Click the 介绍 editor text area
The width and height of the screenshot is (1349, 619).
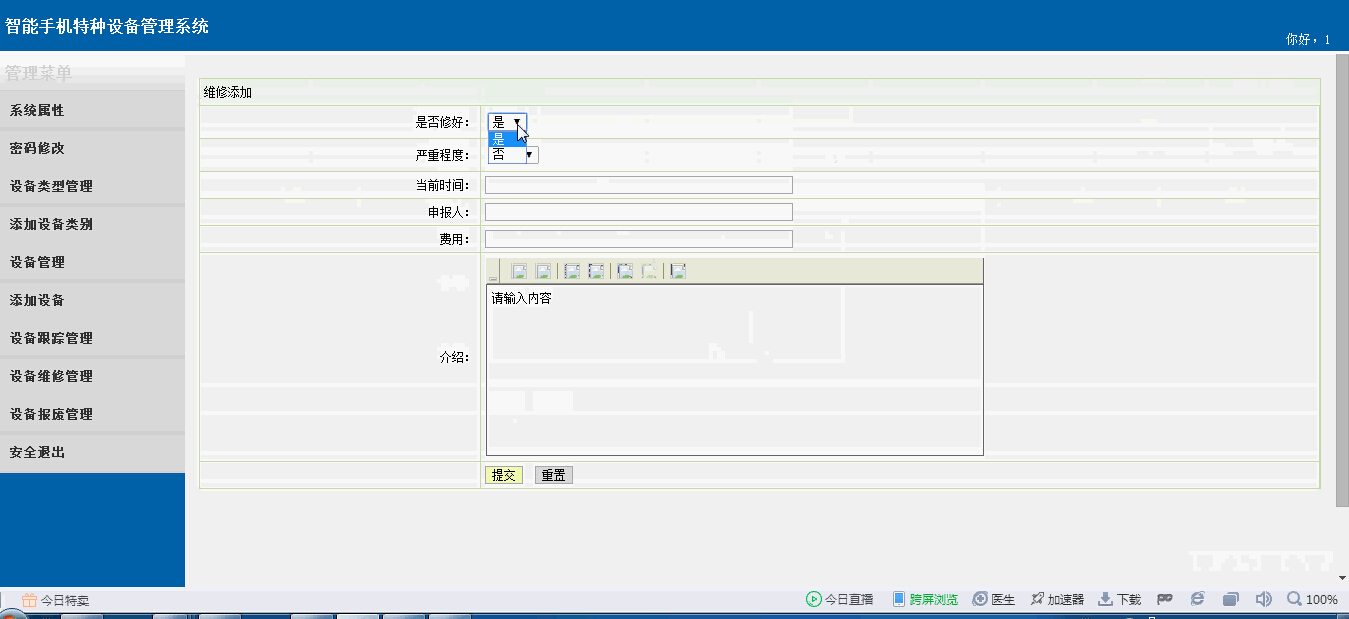pyautogui.click(x=734, y=370)
